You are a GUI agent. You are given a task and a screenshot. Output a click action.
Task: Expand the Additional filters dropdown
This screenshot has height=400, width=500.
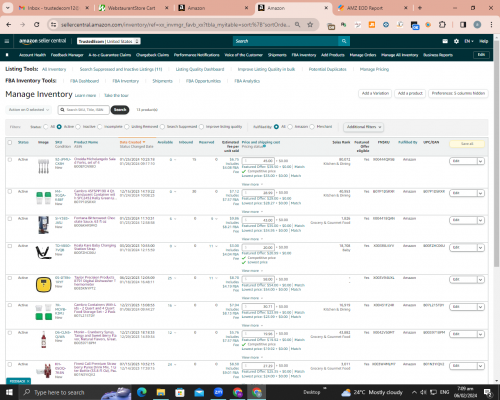point(364,127)
